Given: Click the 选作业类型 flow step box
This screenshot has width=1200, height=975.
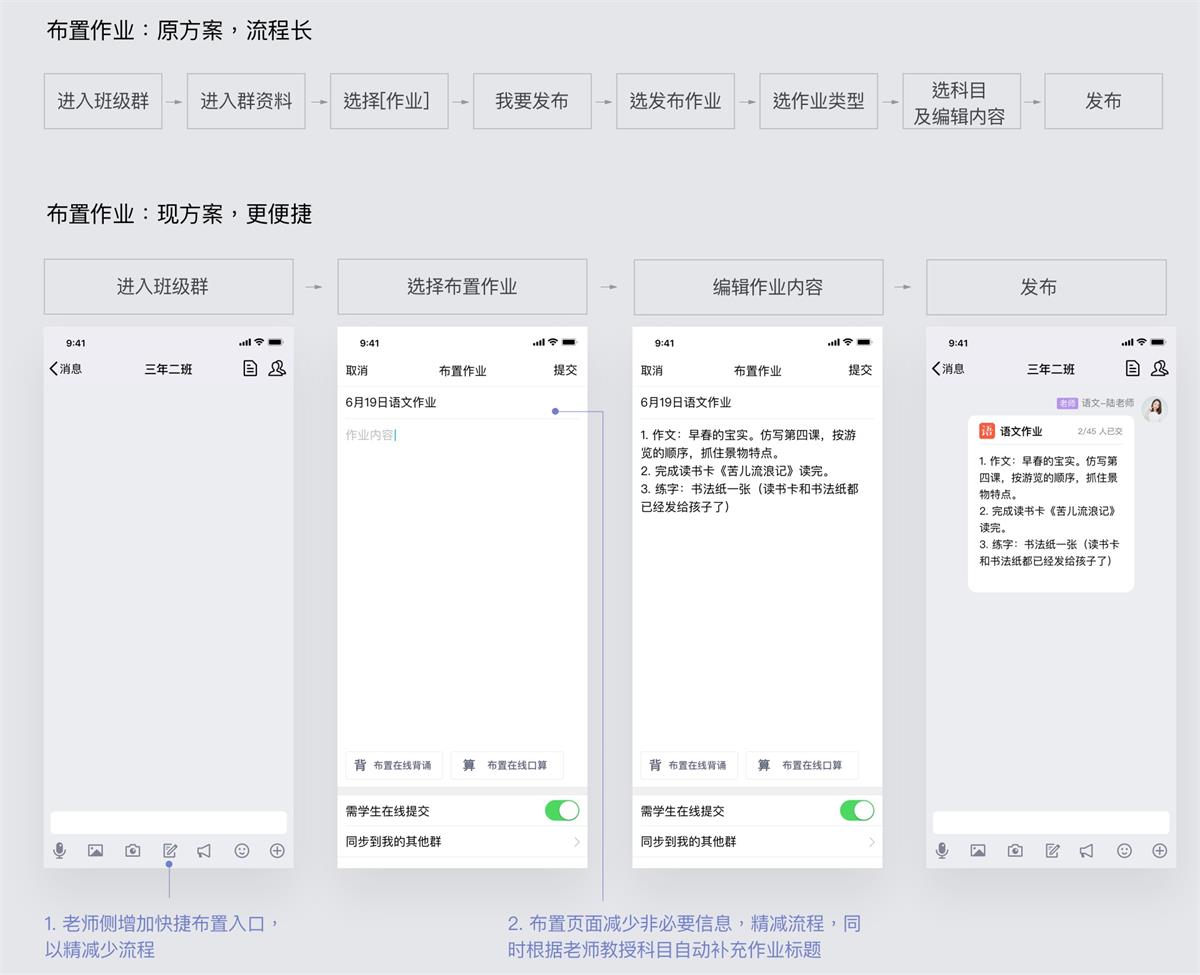Looking at the screenshot, I should 818,101.
